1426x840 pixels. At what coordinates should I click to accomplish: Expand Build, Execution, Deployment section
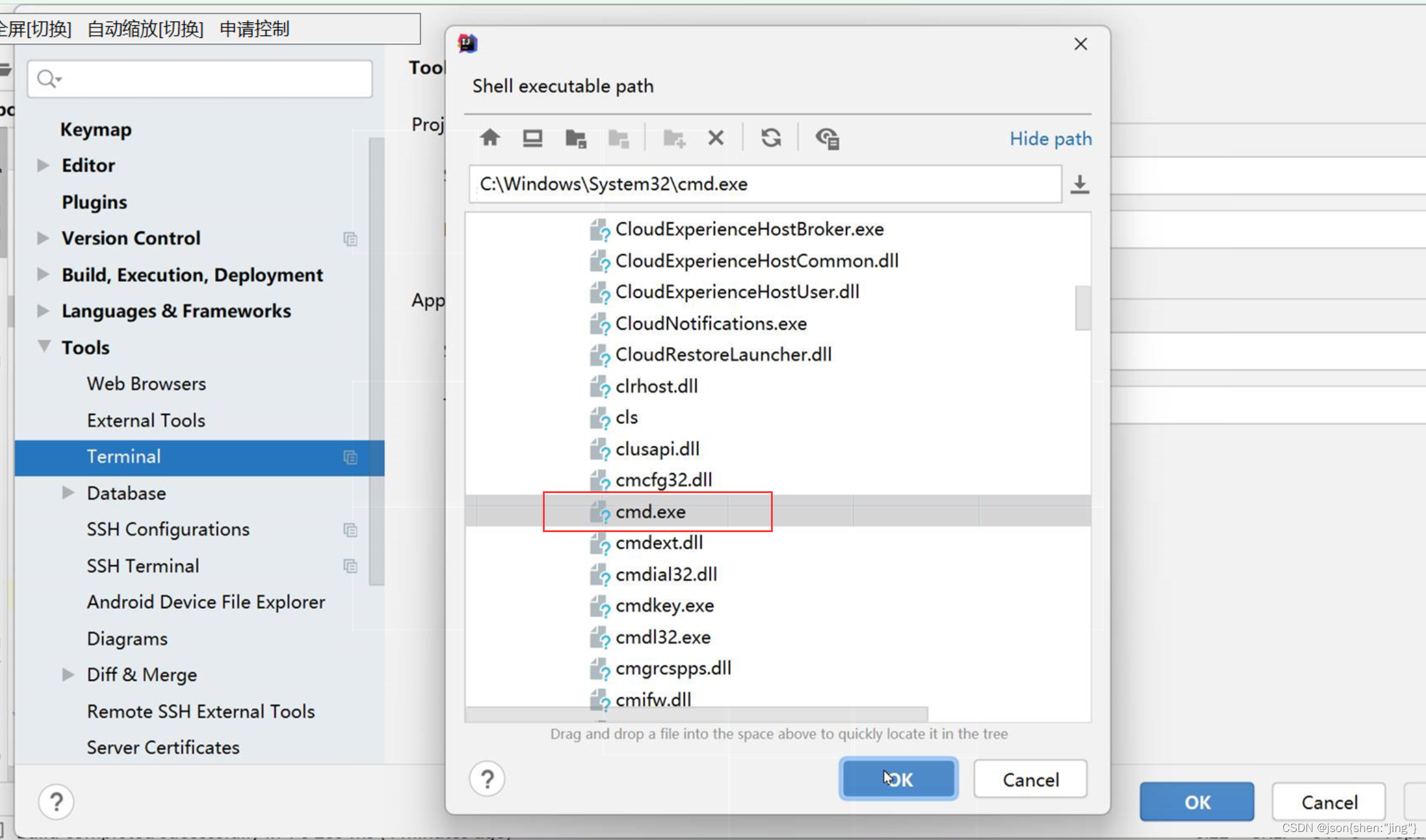(x=42, y=274)
